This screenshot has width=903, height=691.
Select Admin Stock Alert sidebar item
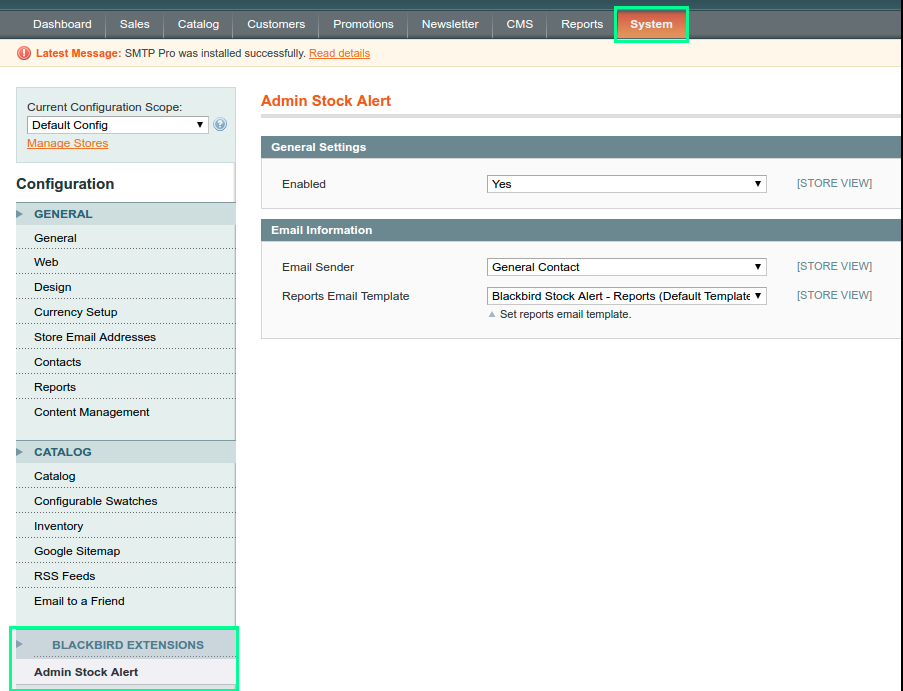(x=126, y=672)
